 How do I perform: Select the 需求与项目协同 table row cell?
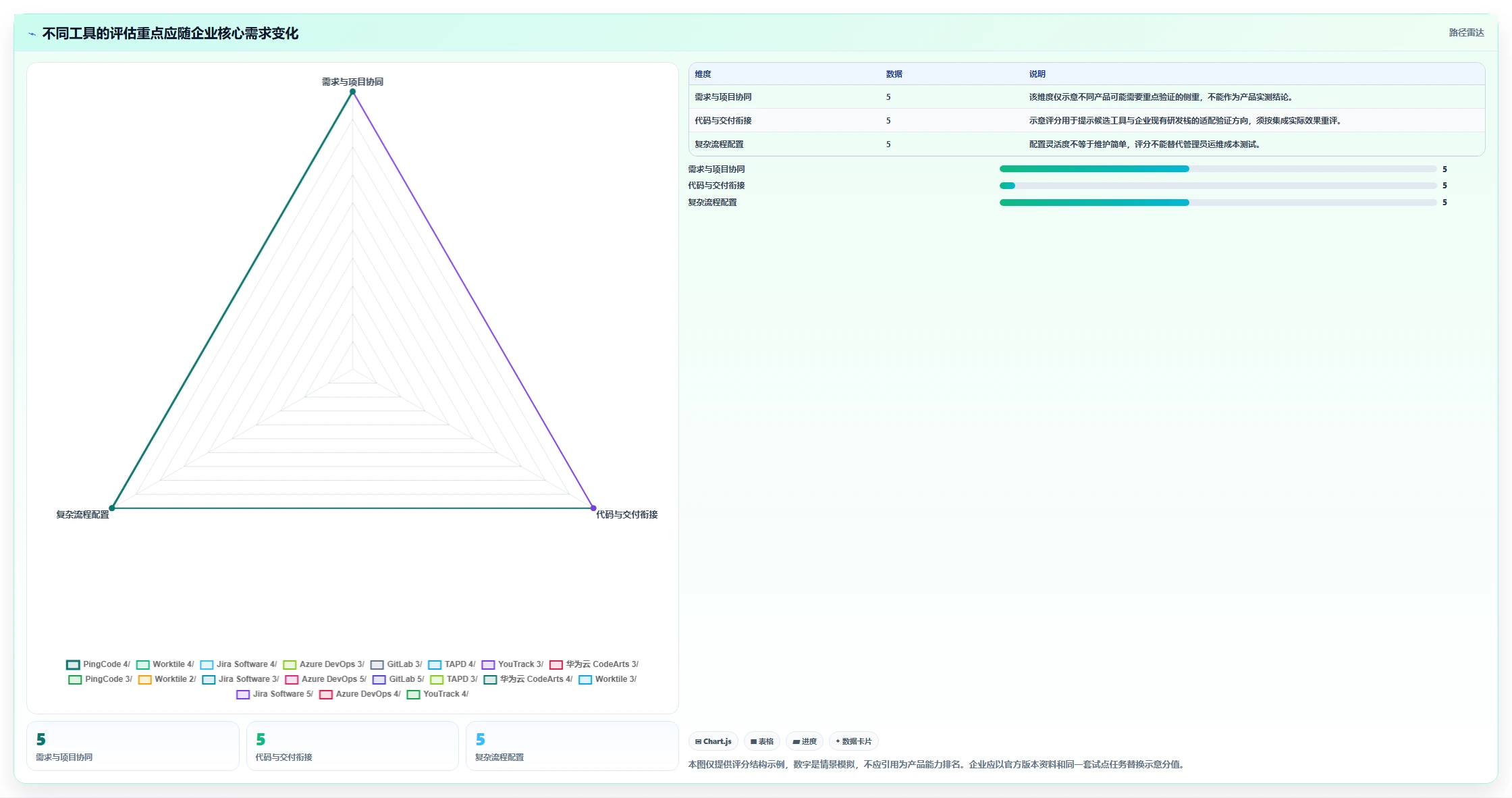coord(723,97)
